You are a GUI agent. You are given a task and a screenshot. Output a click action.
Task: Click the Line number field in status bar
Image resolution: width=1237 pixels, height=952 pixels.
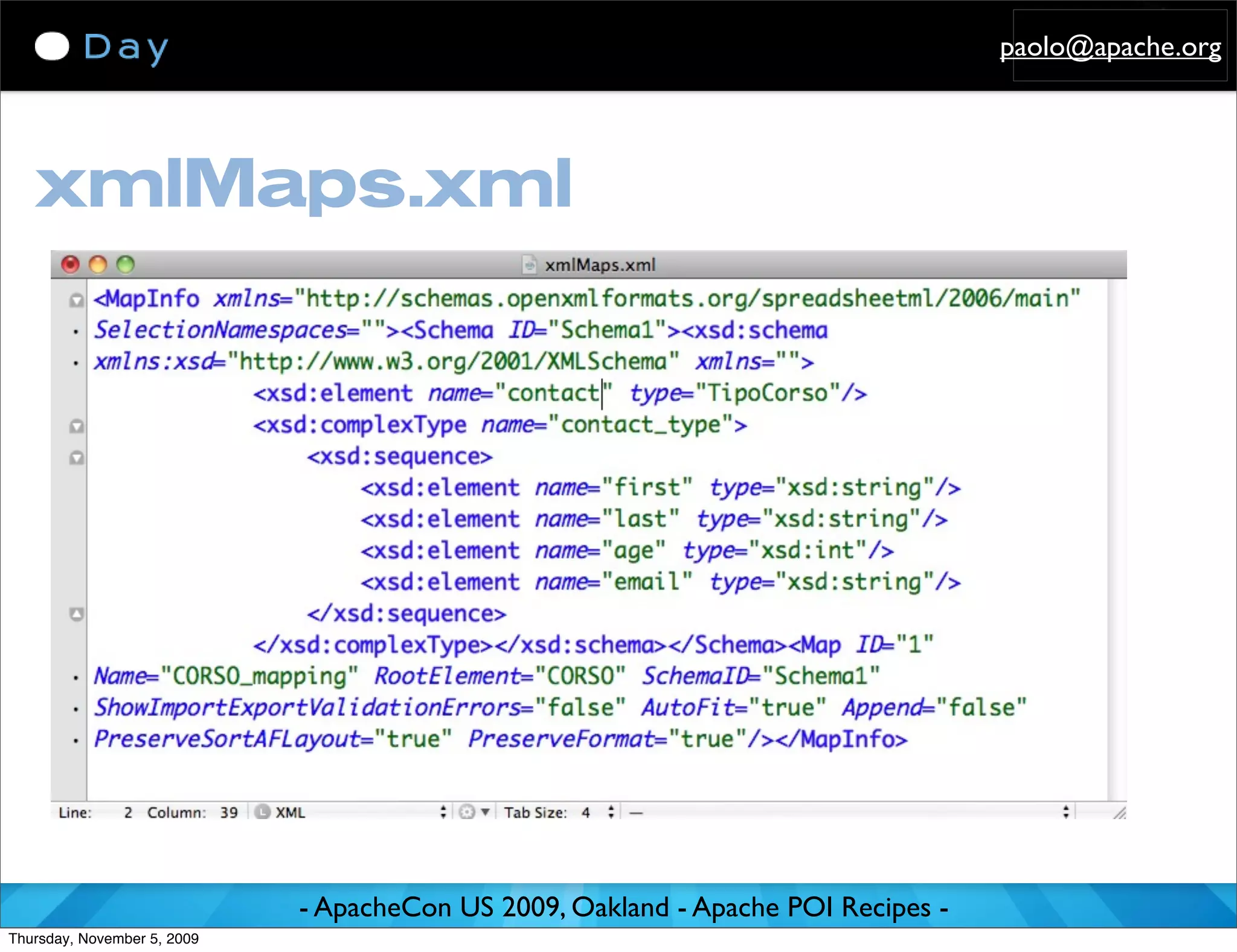(x=127, y=812)
